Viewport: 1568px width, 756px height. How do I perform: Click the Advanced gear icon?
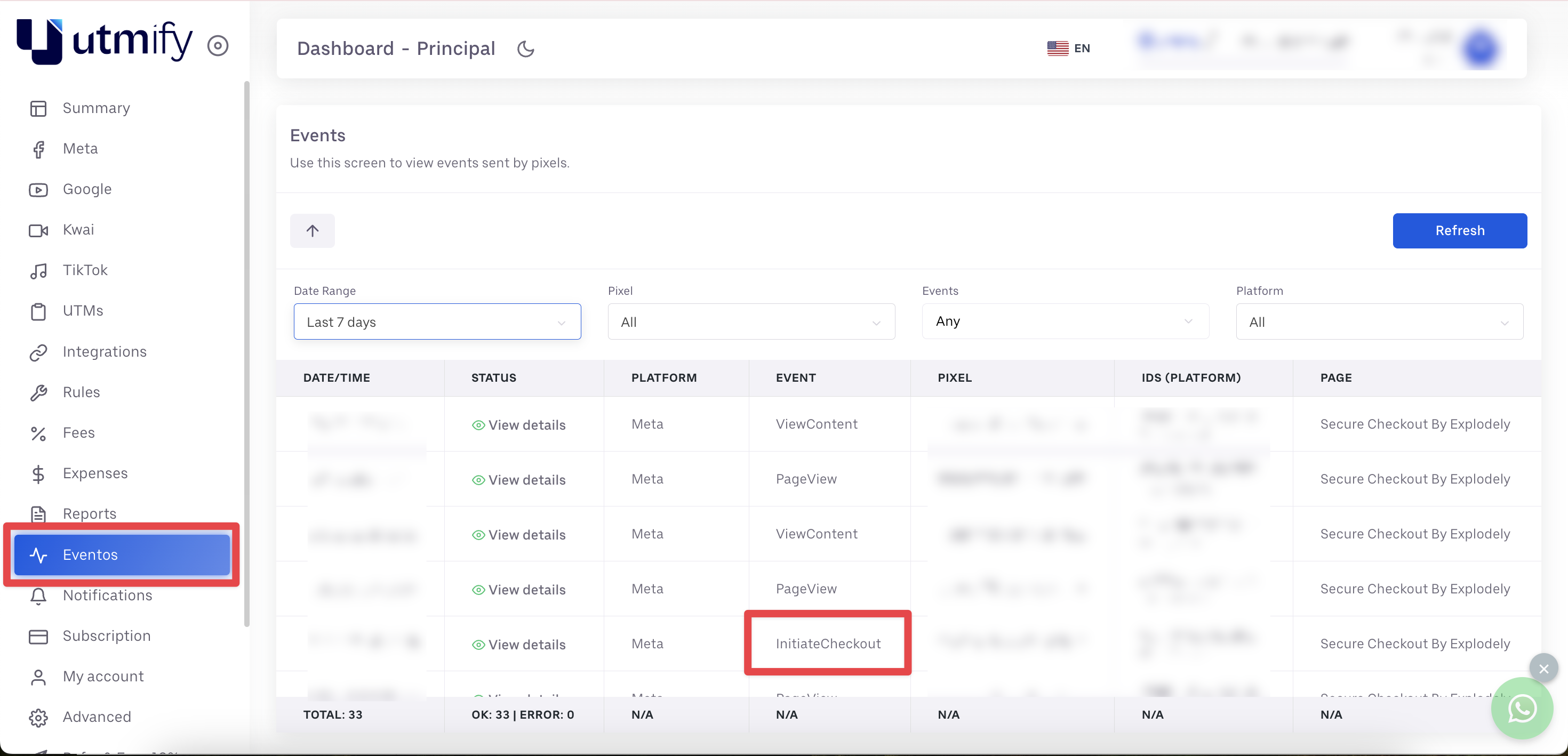38,718
